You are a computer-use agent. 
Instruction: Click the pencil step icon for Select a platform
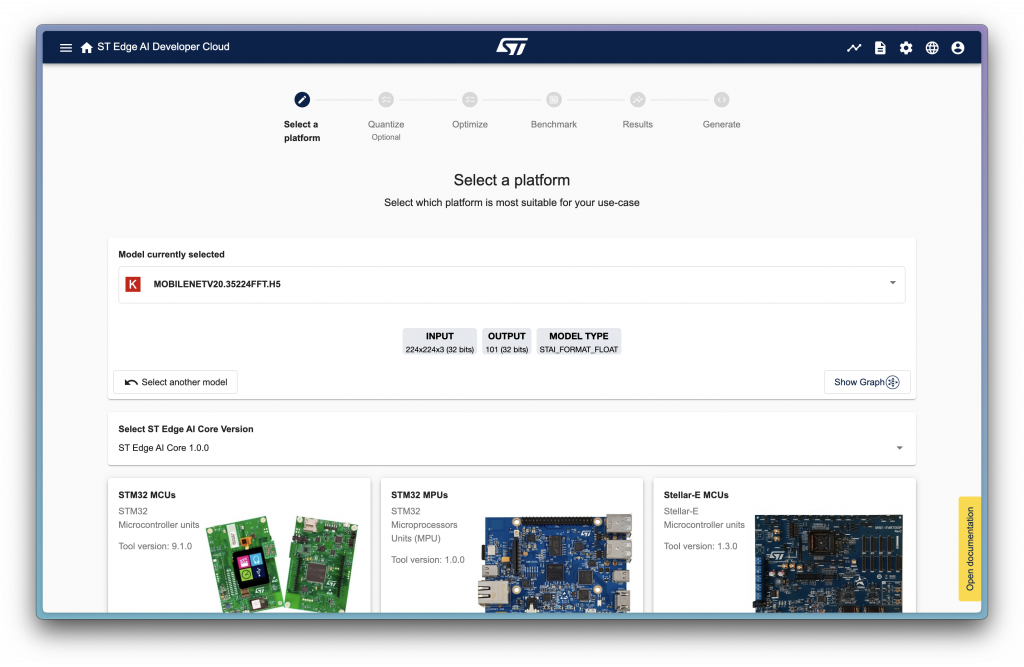tap(302, 99)
